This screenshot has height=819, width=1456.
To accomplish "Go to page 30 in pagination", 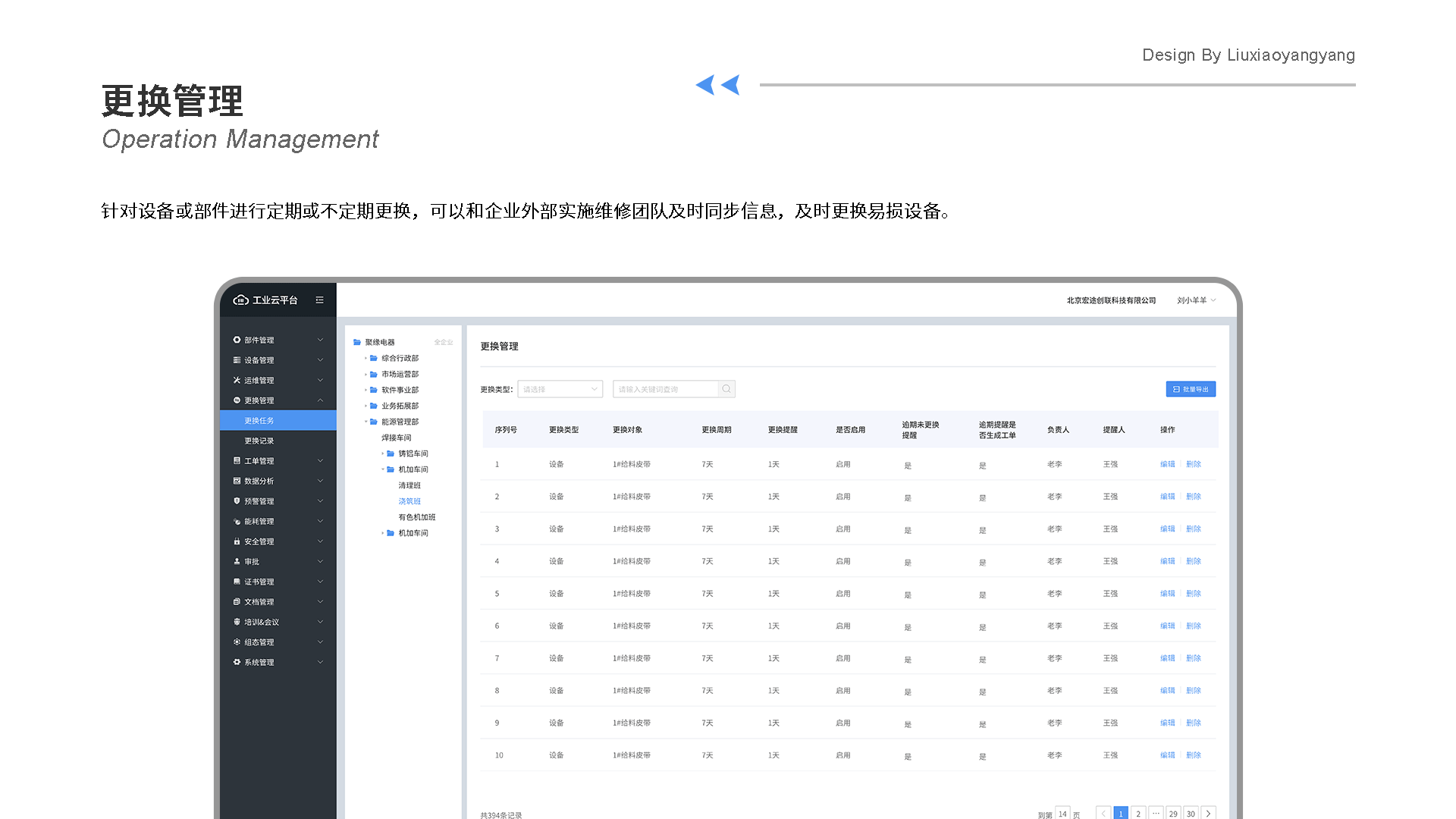I will (x=1191, y=814).
